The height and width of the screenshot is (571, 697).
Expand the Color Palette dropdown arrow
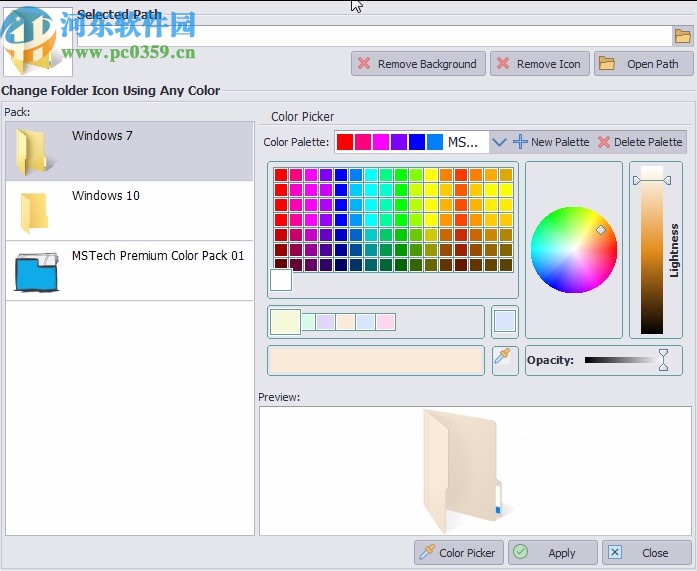(499, 142)
